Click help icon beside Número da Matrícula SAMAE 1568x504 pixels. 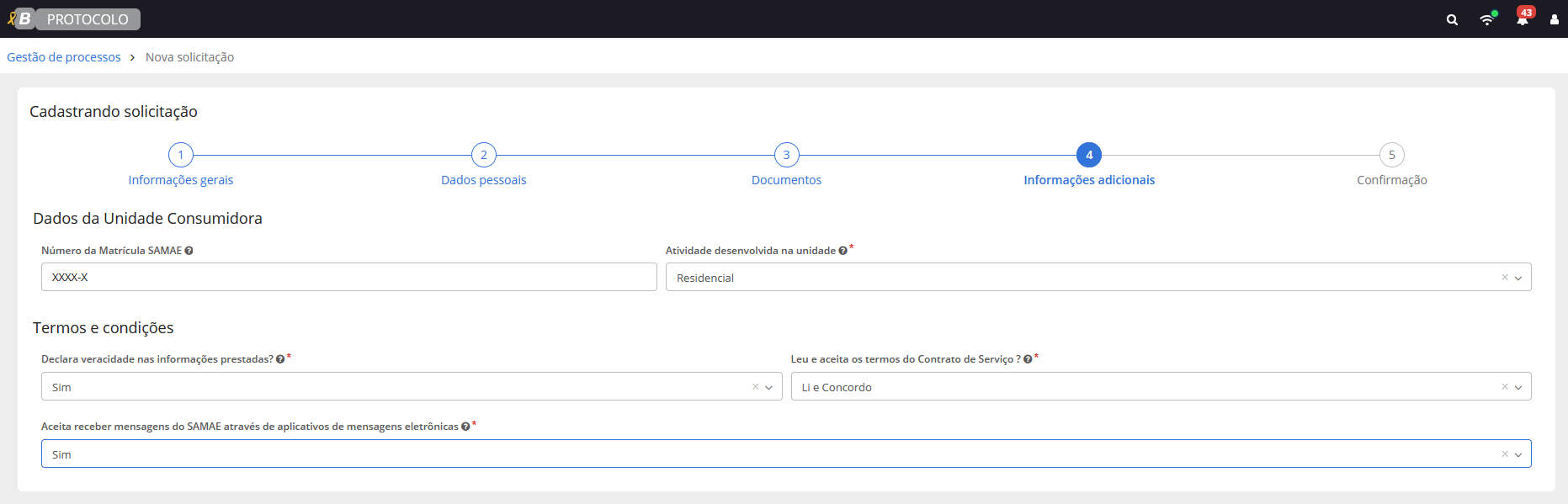tap(189, 251)
